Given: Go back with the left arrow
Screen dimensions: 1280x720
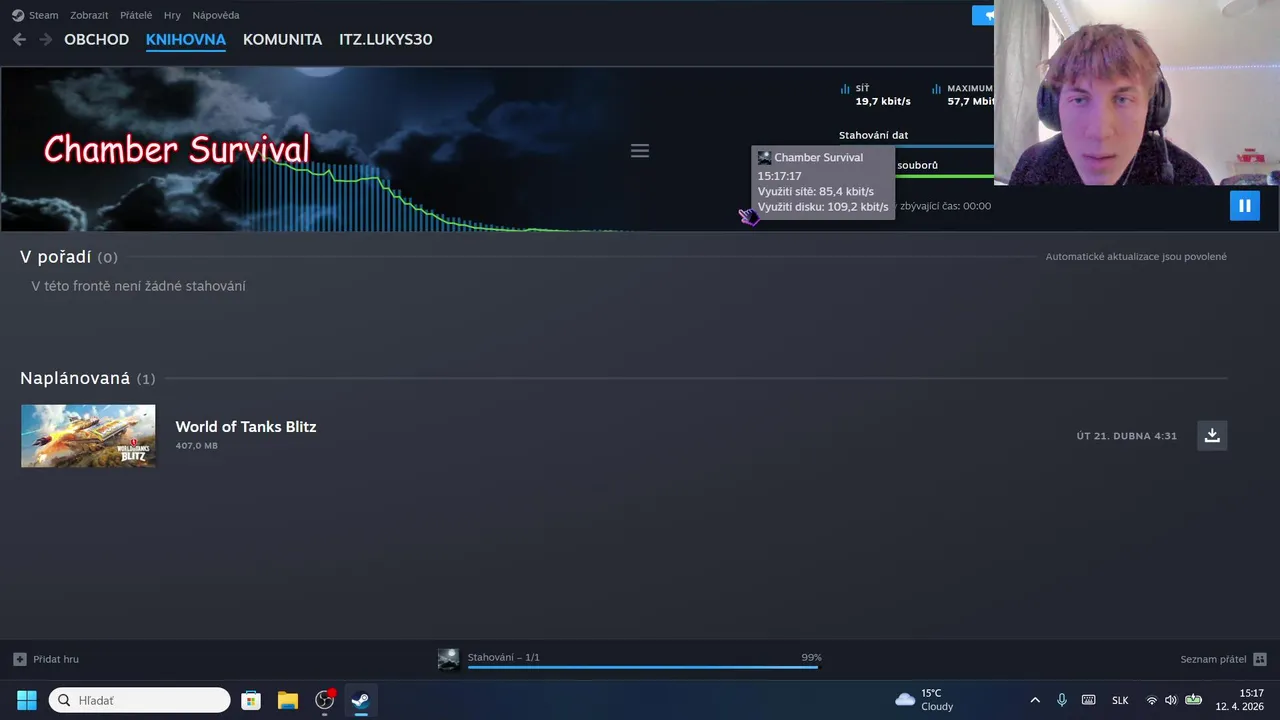Looking at the screenshot, I should 19,39.
